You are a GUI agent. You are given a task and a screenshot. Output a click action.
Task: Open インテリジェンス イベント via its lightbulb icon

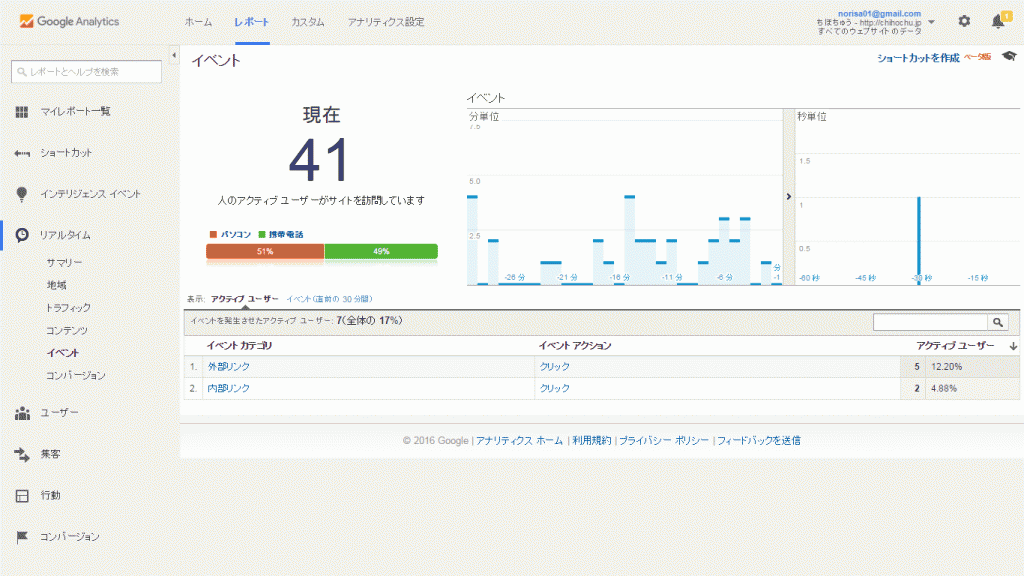[20, 192]
